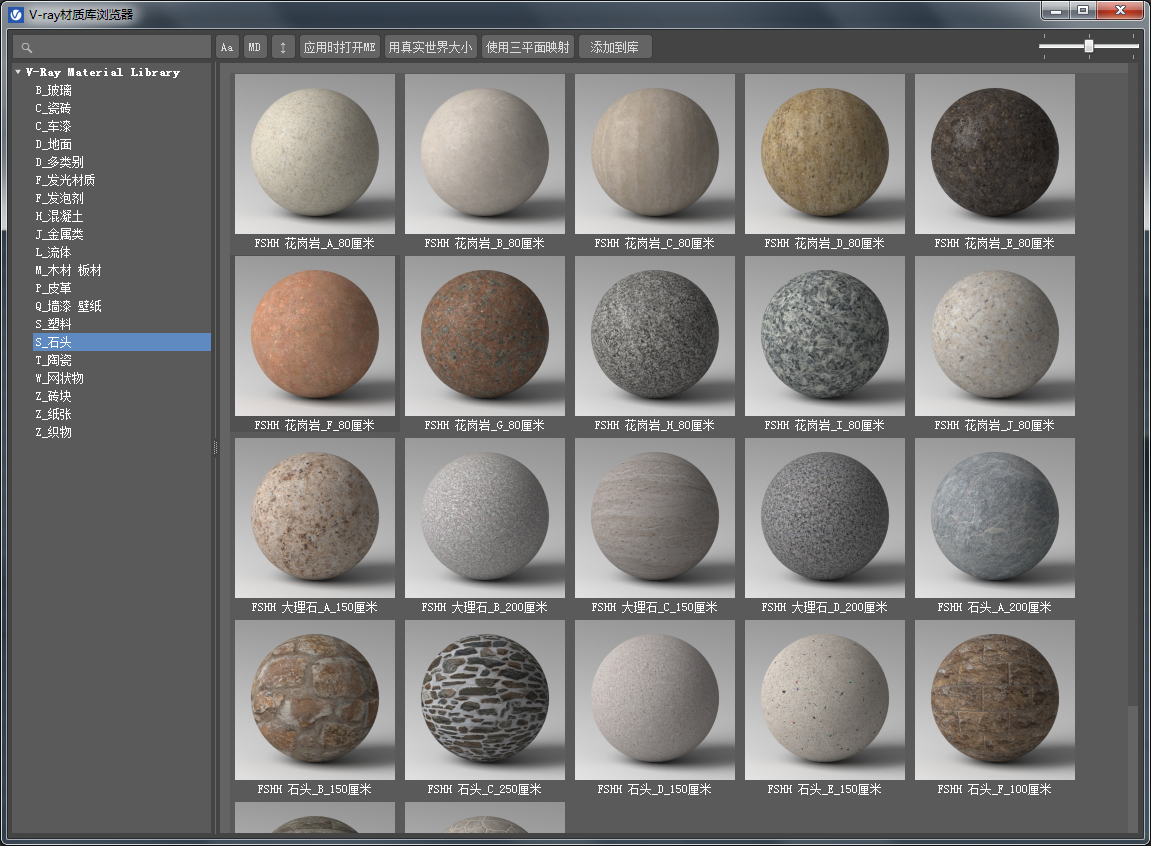Select the 石头_D_150厘米 material thumbnail

pyautogui.click(x=655, y=700)
